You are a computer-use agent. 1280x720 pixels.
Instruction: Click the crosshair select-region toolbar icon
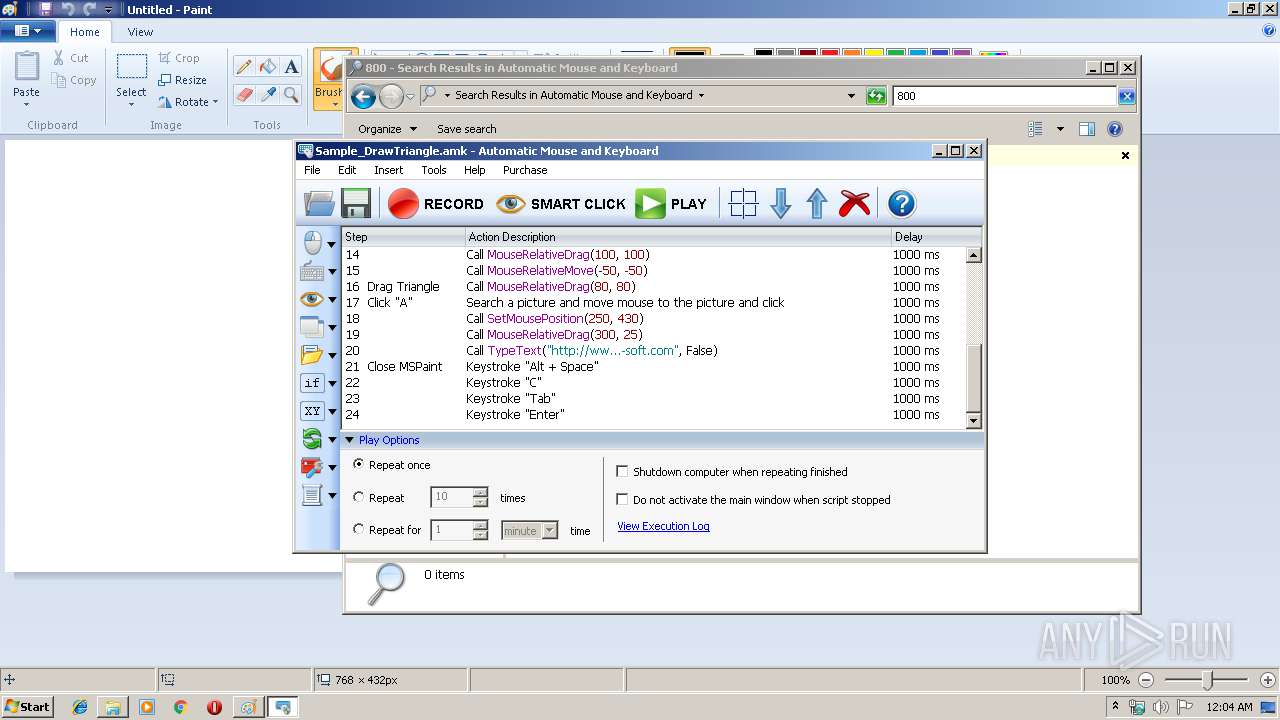(x=743, y=204)
